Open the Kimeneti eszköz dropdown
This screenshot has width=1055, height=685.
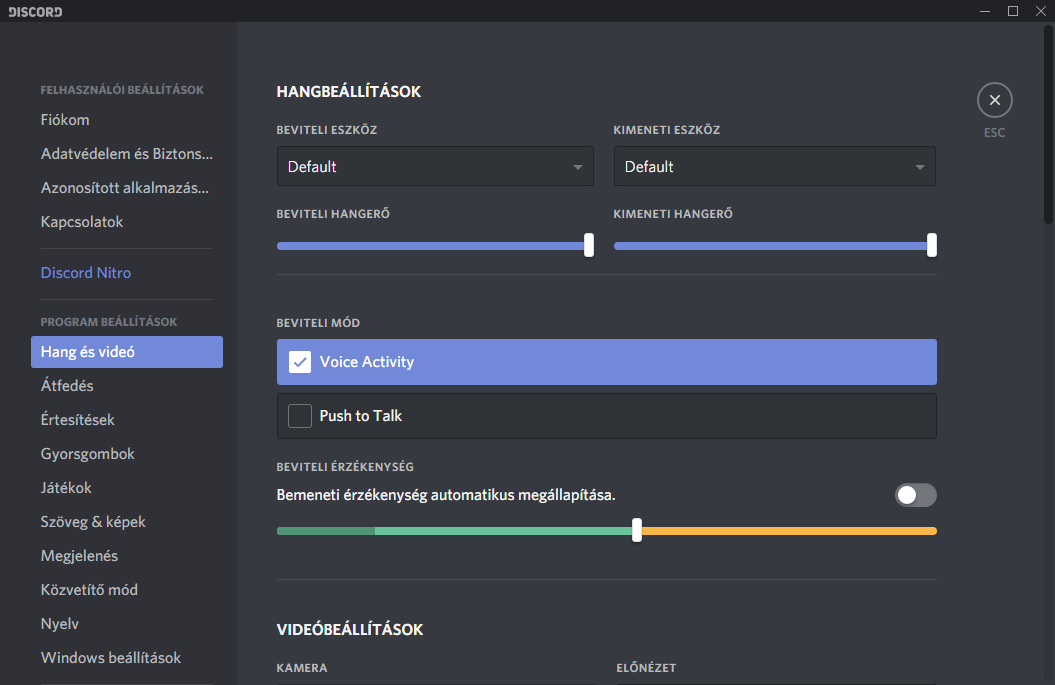point(774,166)
